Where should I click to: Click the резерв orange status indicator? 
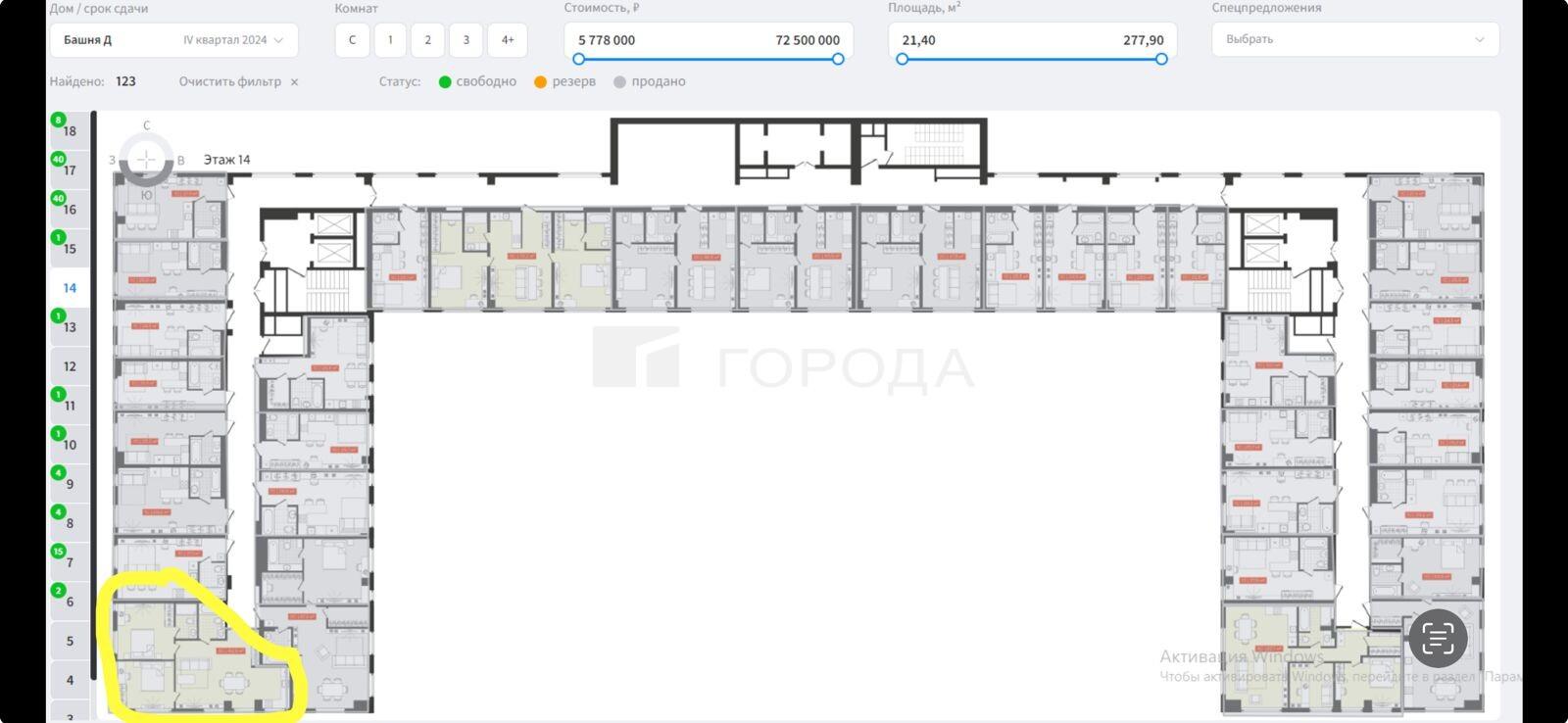click(x=540, y=82)
